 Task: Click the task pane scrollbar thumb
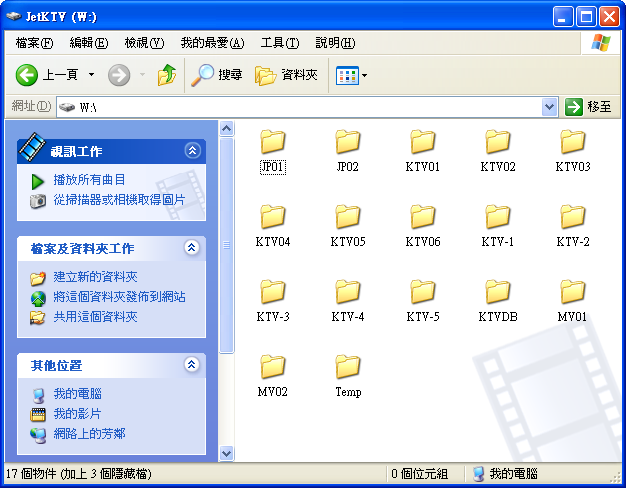pos(226,245)
